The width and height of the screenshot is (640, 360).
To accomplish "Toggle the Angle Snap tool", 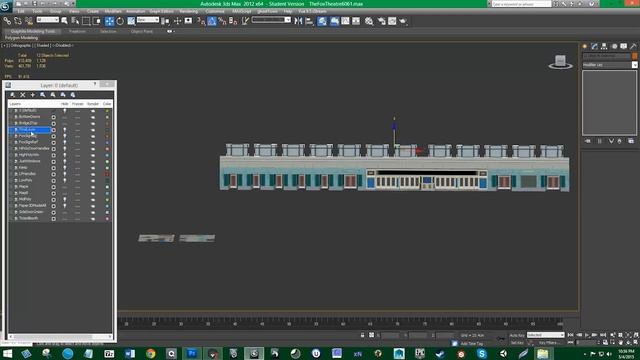I will coord(212,21).
